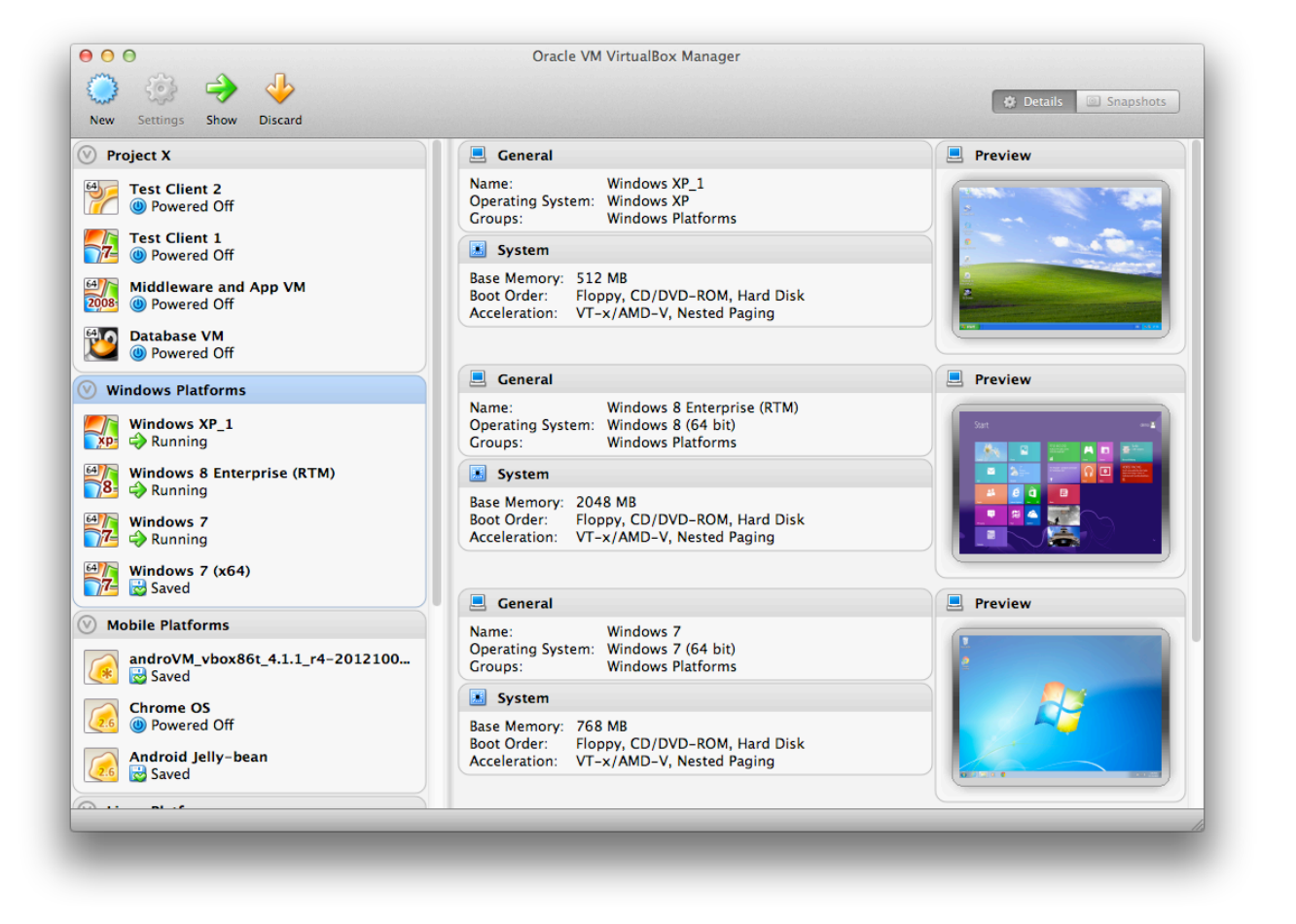Image resolution: width=1296 pixels, height=924 pixels.
Task: Click the Discard toolbar icon
Action: [280, 89]
